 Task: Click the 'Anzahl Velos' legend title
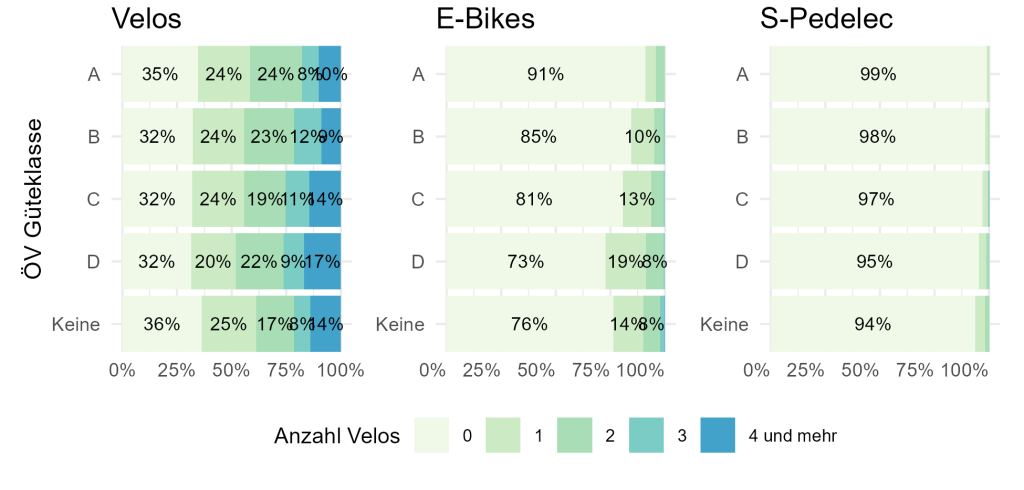[x=336, y=436]
